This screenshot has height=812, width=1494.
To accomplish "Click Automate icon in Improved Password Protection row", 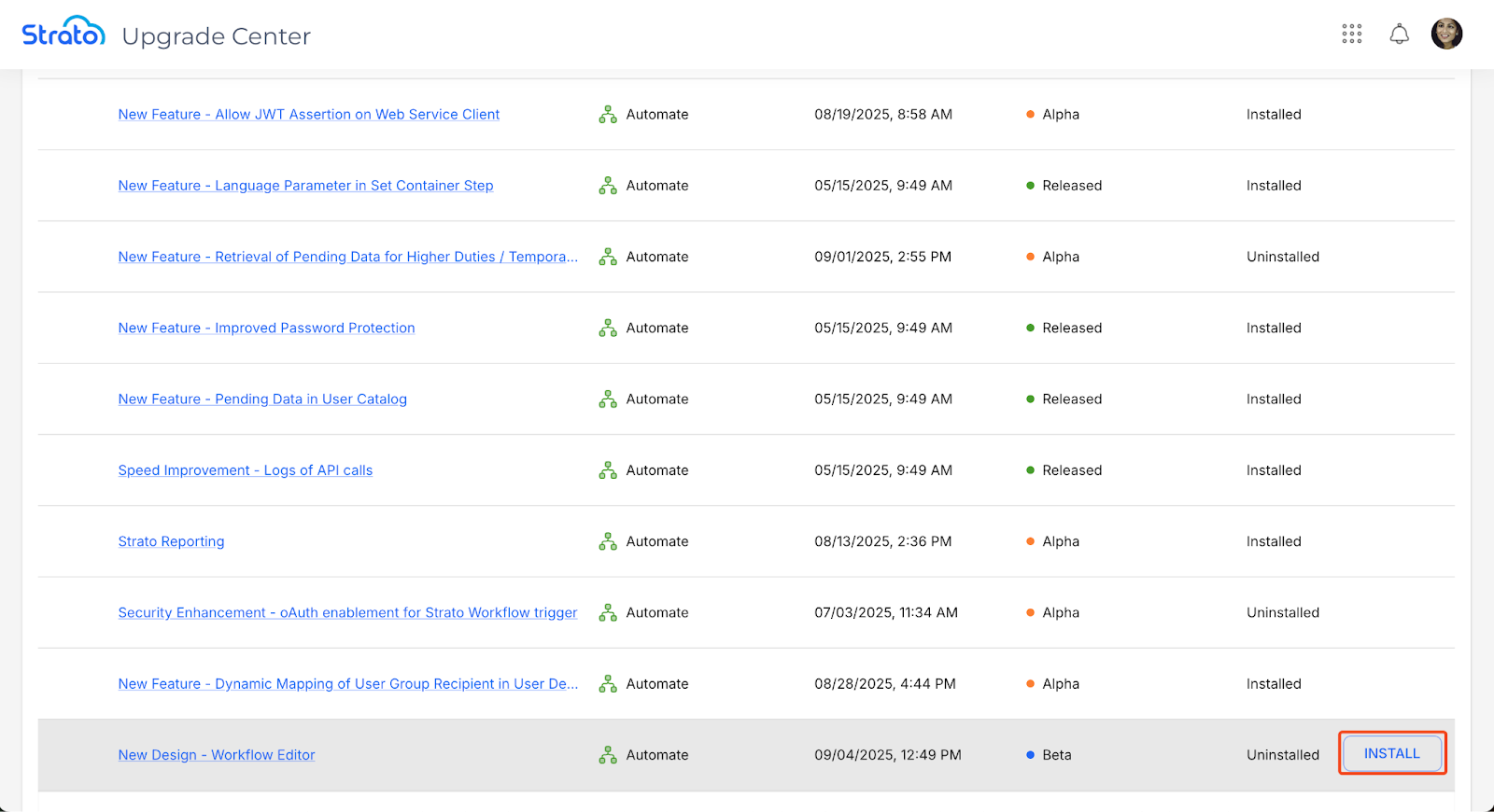I will 608,329.
